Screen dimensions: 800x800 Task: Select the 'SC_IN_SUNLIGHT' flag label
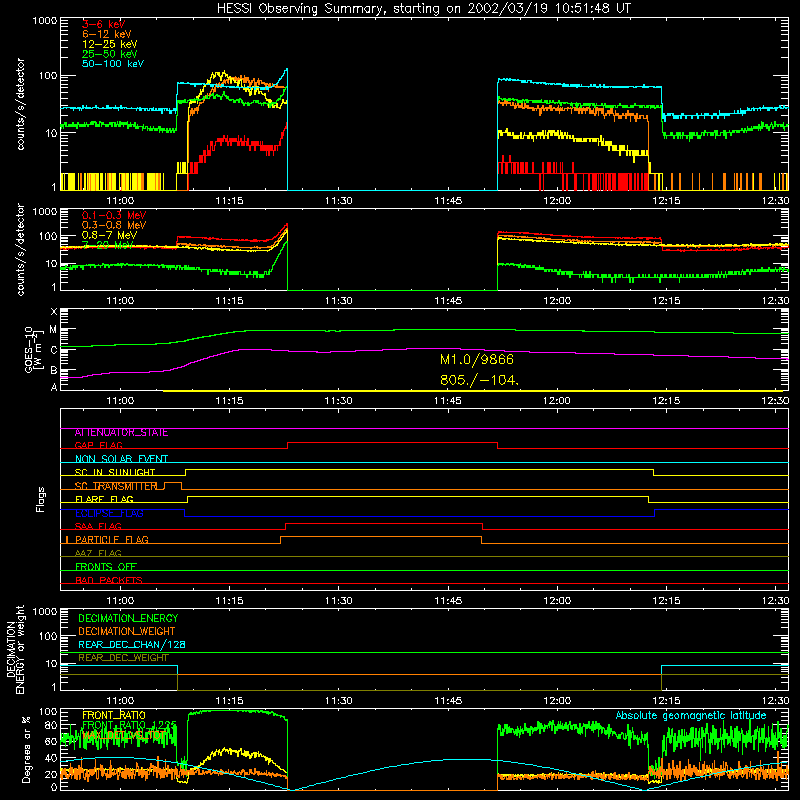115,472
